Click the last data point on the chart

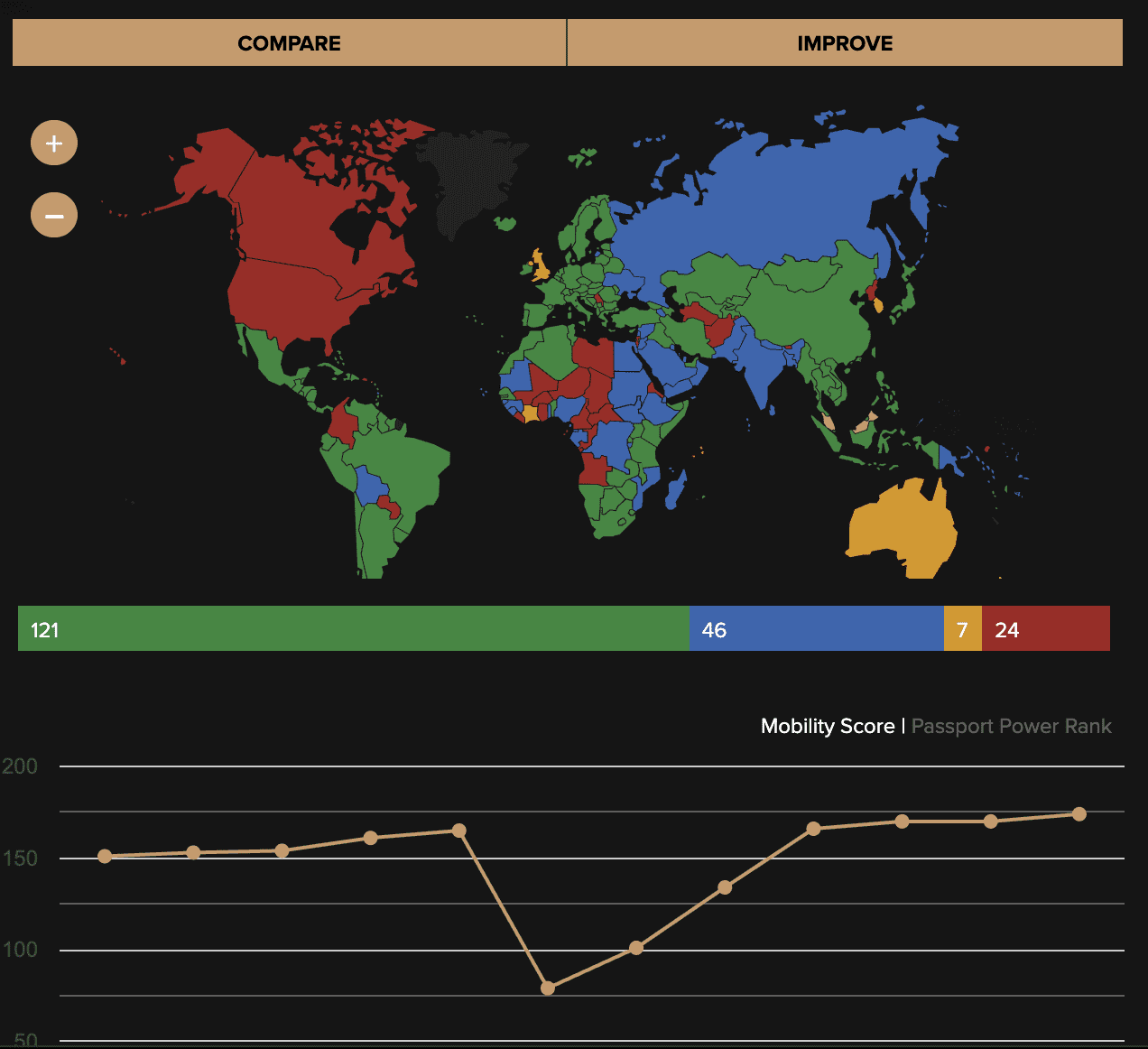pyautogui.click(x=1079, y=814)
